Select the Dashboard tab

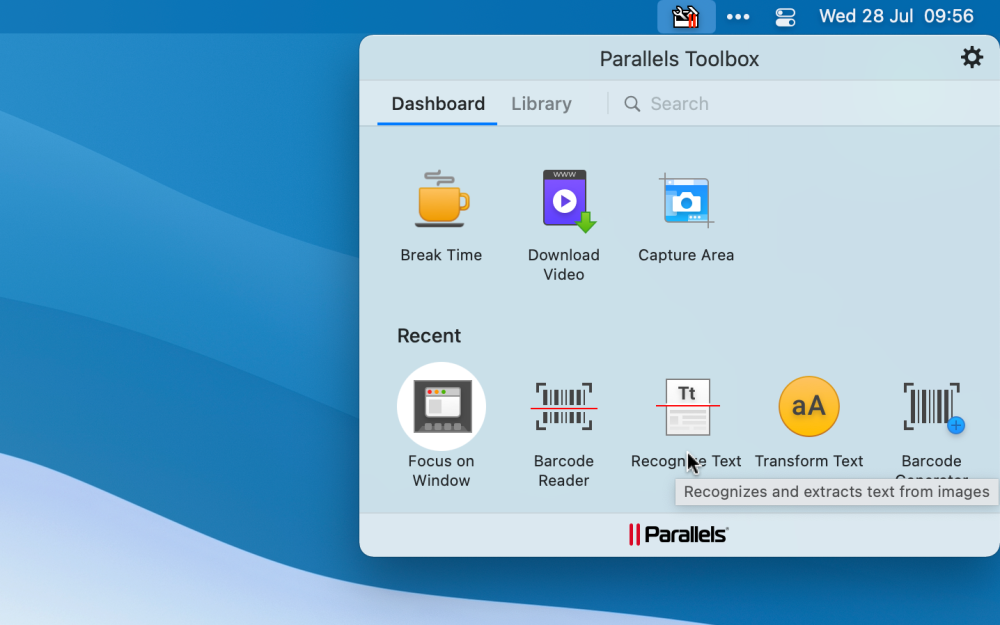(x=438, y=104)
